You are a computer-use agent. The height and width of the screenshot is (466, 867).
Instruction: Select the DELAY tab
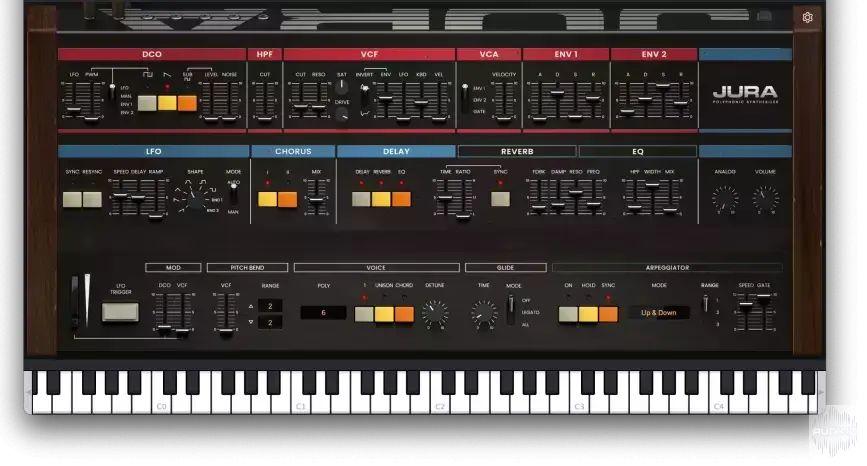(396, 151)
